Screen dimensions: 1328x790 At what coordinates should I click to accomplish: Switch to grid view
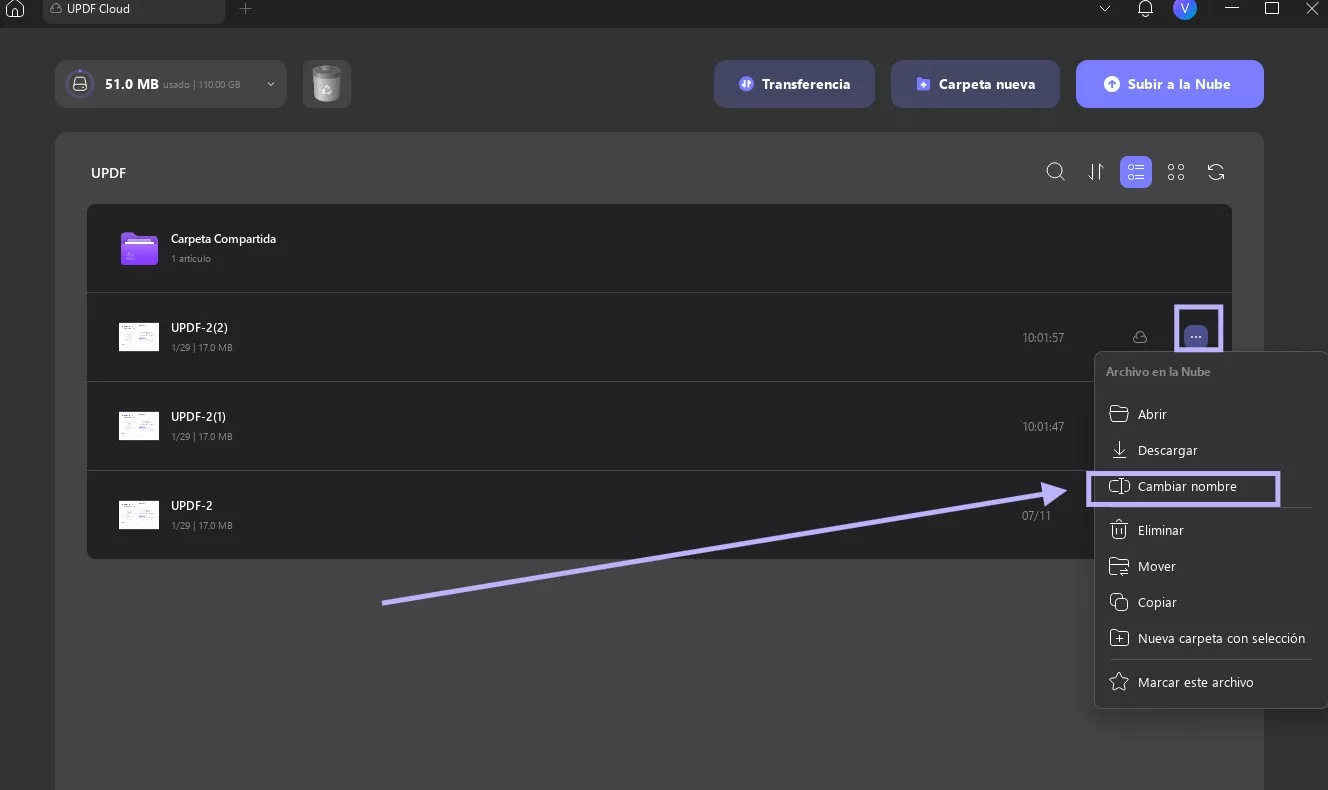coord(1176,172)
